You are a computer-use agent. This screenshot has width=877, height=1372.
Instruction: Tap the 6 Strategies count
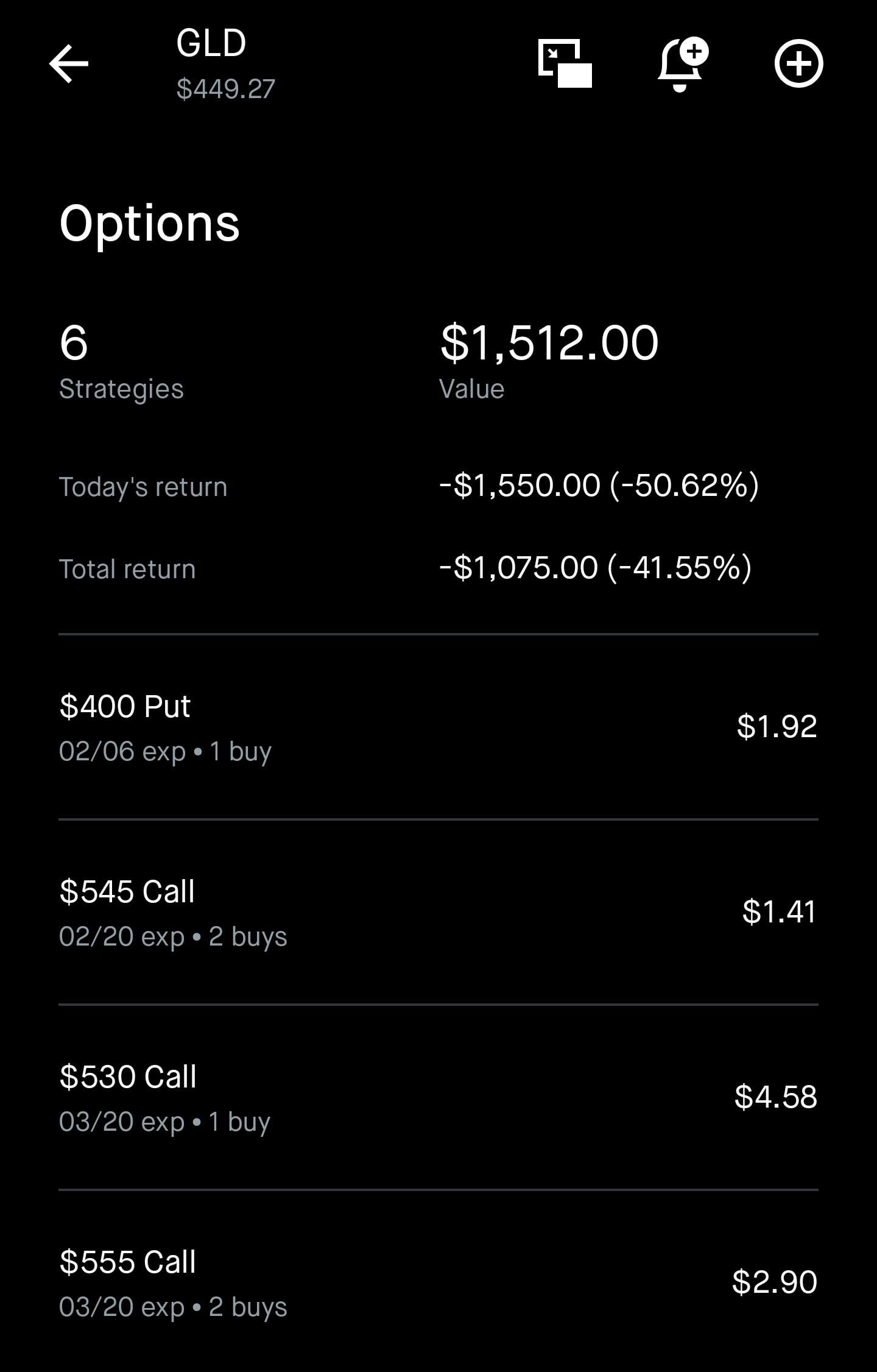tap(74, 343)
